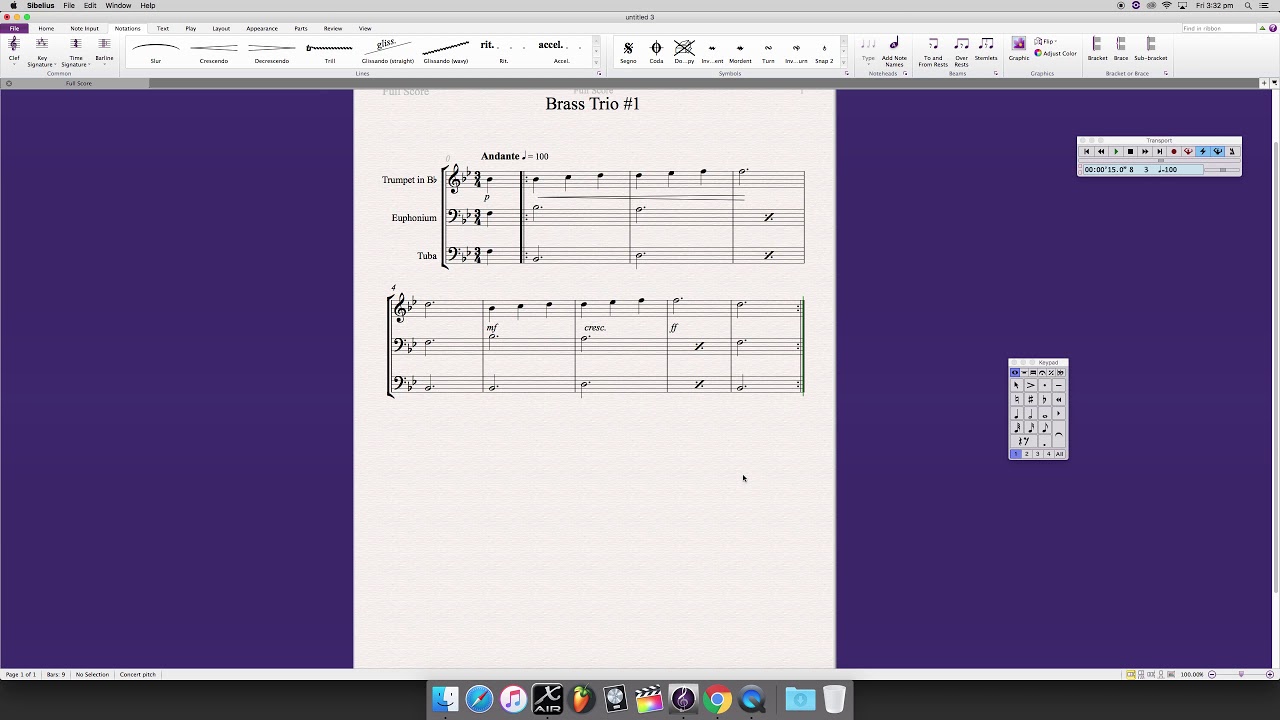Add a Bracket to the staves
Viewport: 1280px width, 720px height.
coord(1097,48)
